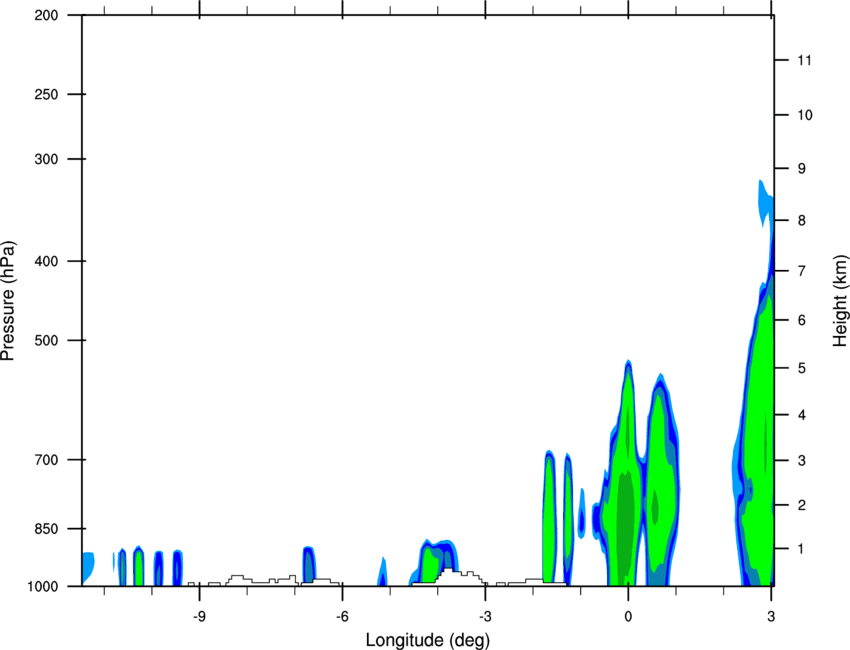This screenshot has width=850, height=650.
Task: Click the 200 hPa tick label
Action: coord(46,15)
